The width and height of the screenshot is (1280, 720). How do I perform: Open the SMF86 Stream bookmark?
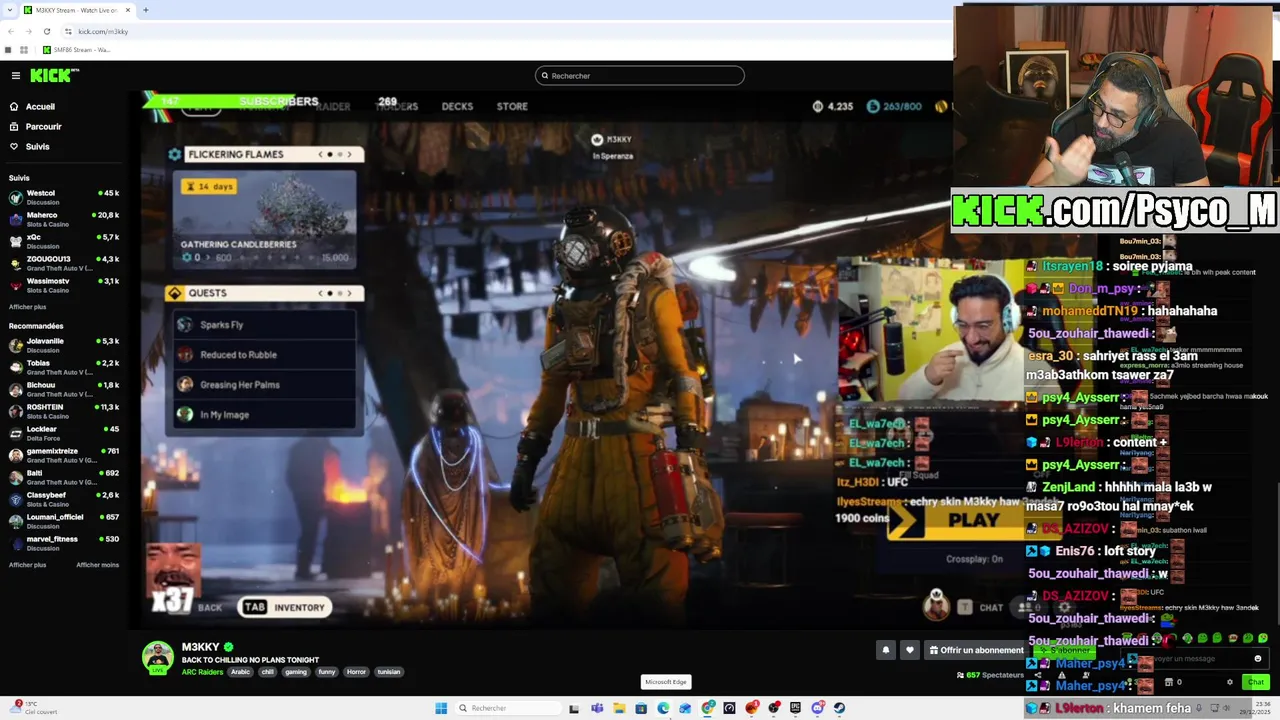(76, 49)
